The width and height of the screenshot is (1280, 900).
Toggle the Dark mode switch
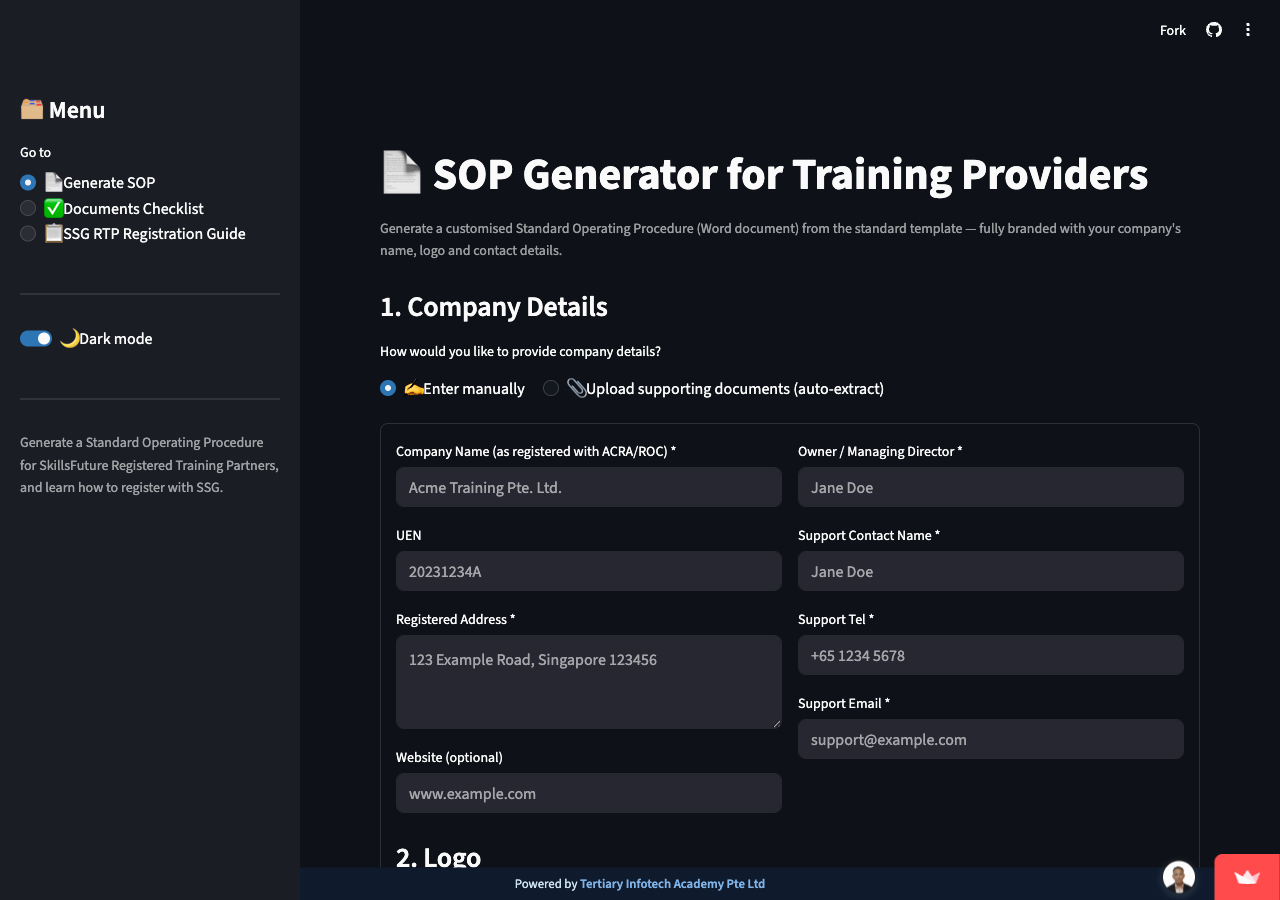(x=36, y=338)
